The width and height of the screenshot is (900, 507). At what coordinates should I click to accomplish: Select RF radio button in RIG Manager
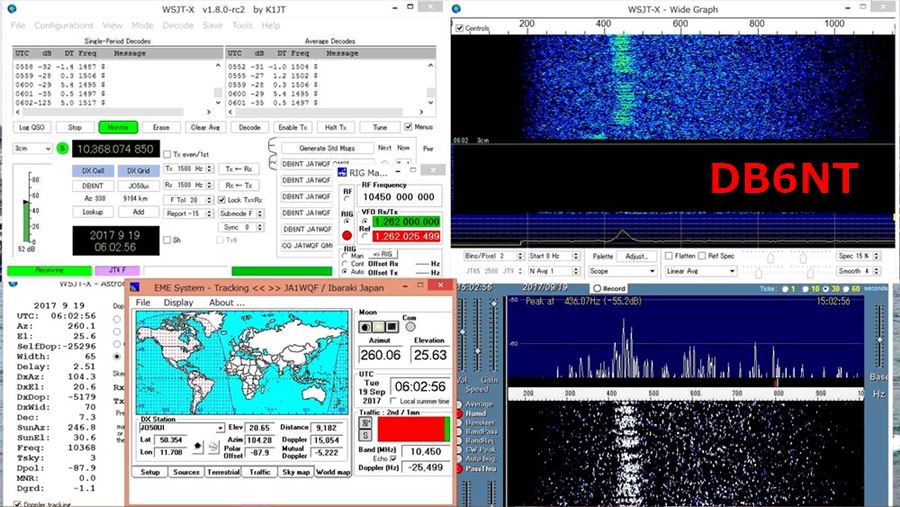[x=347, y=199]
